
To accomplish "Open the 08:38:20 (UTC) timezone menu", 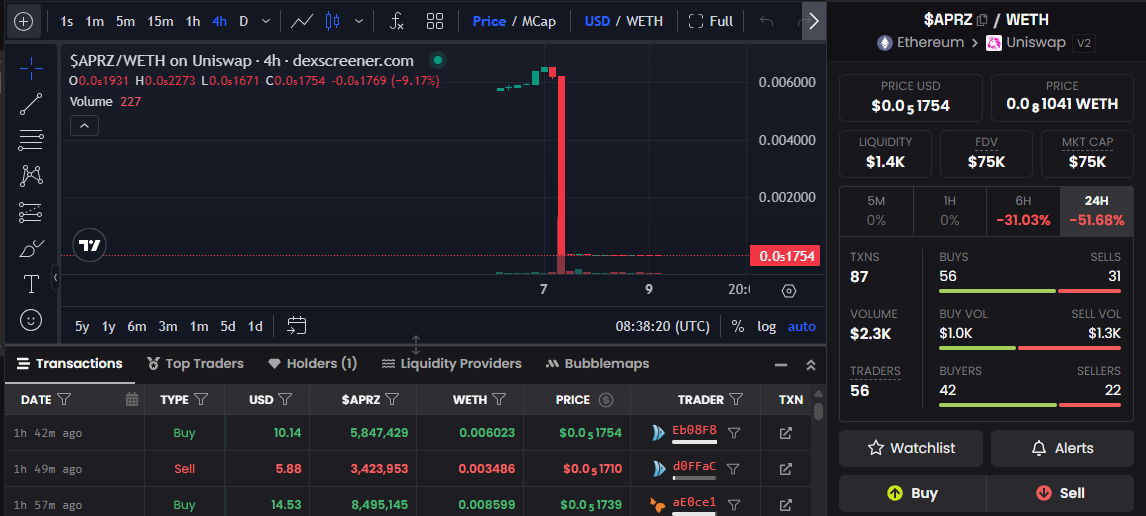I will [663, 327].
